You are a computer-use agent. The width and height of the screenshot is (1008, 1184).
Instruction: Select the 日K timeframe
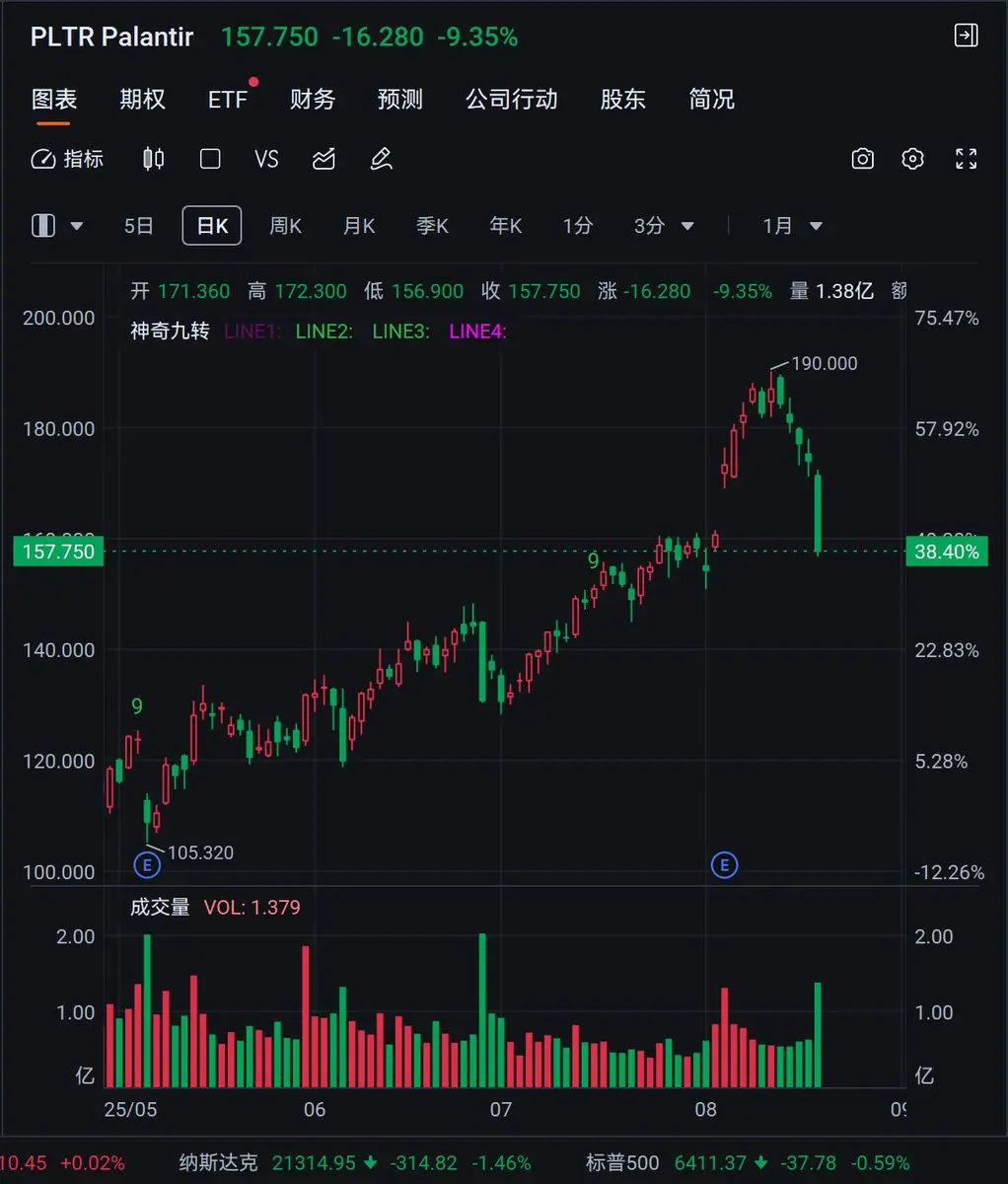coord(212,226)
